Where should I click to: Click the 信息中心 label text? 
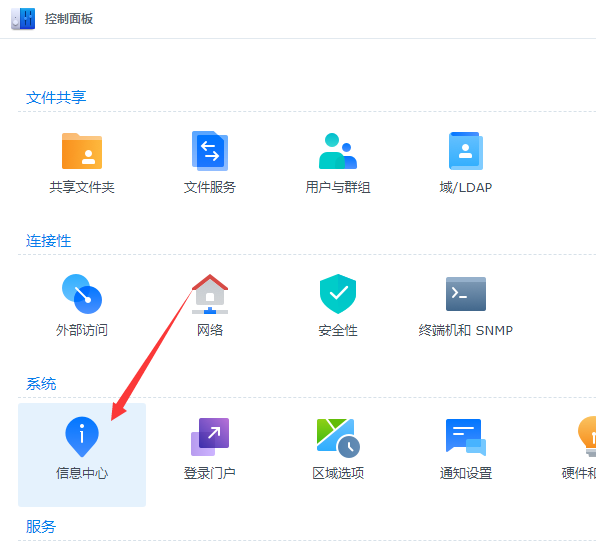click(x=82, y=473)
